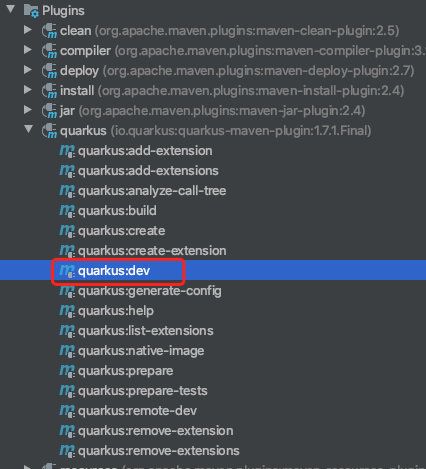Collapse the quarkus plugin node
This screenshot has height=469, width=426.
[29, 129]
